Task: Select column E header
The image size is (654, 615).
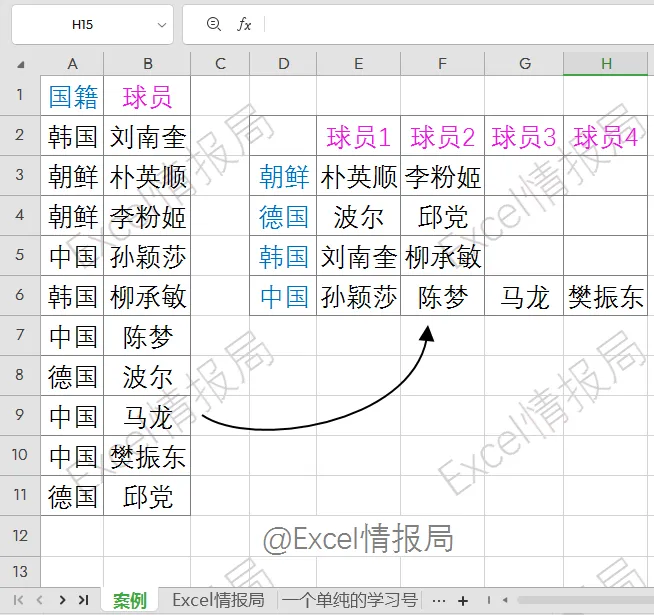Action: point(359,64)
